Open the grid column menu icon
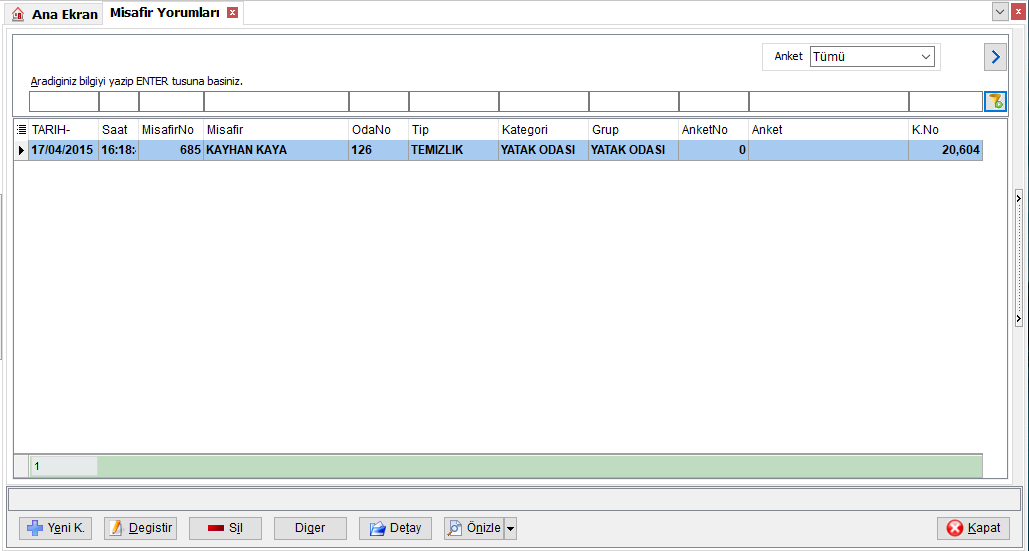This screenshot has height=551, width=1029. tap(21, 130)
